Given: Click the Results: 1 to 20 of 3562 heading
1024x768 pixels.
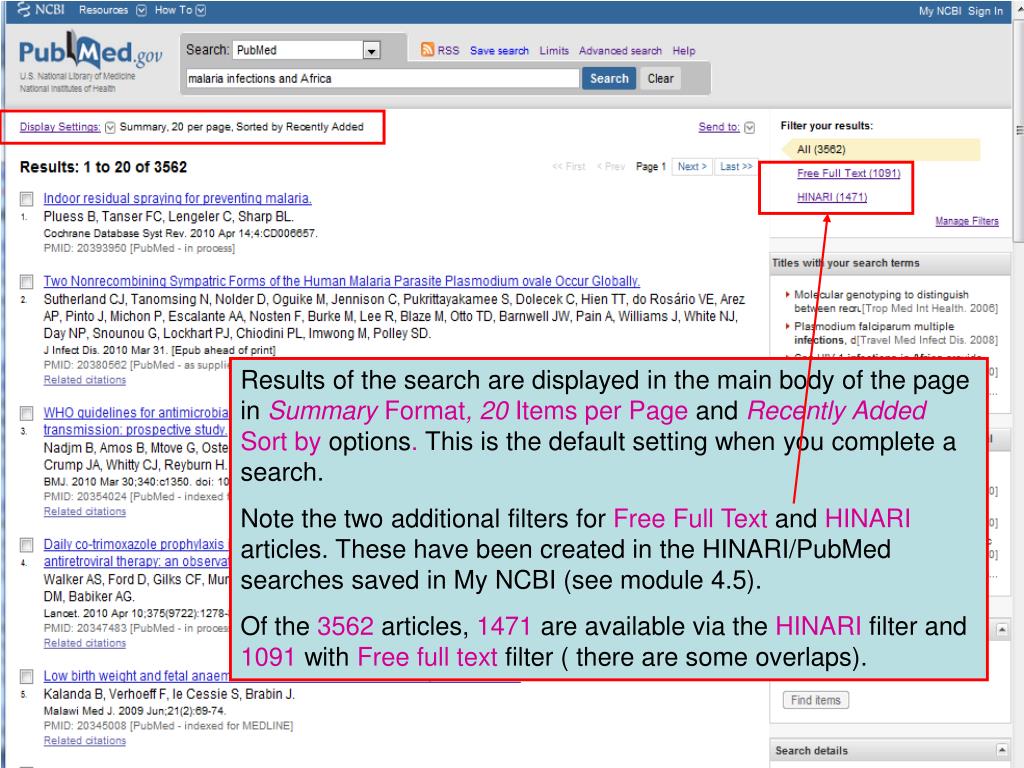Looking at the screenshot, I should 103,167.
